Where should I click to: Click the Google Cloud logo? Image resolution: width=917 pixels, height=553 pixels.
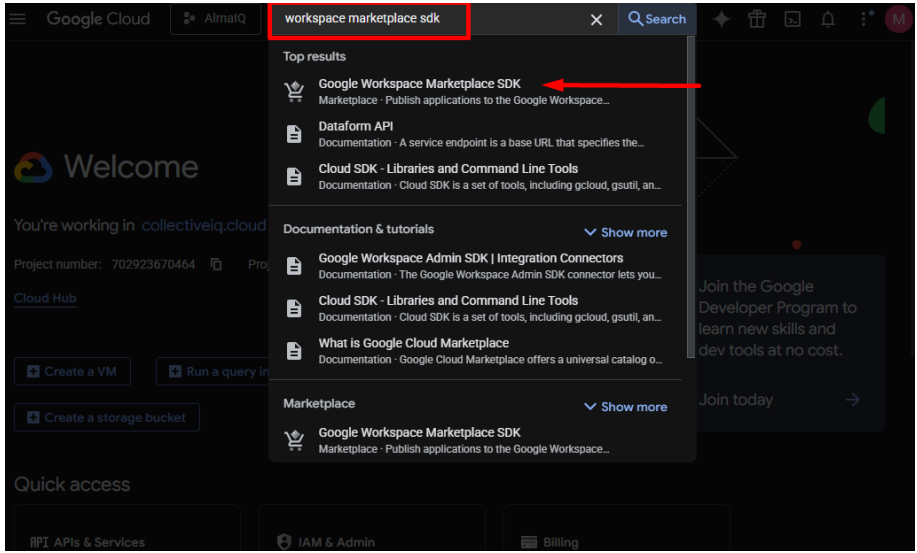pyautogui.click(x=98, y=19)
